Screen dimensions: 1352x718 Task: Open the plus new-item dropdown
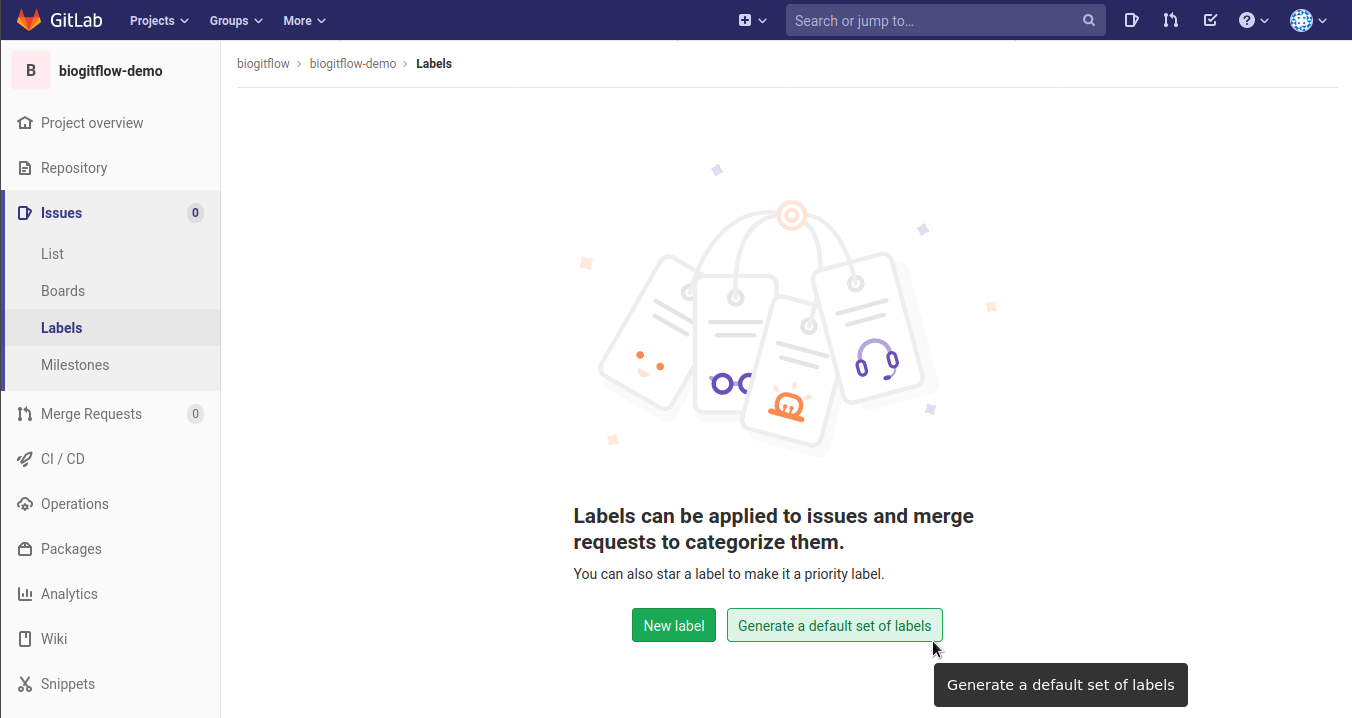752,20
